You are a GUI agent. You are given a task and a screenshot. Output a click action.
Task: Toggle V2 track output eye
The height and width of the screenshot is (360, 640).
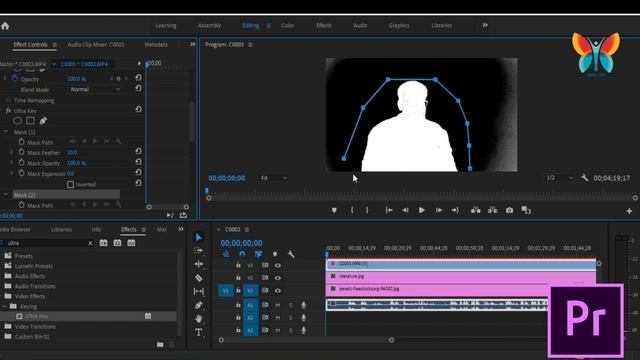tap(278, 278)
